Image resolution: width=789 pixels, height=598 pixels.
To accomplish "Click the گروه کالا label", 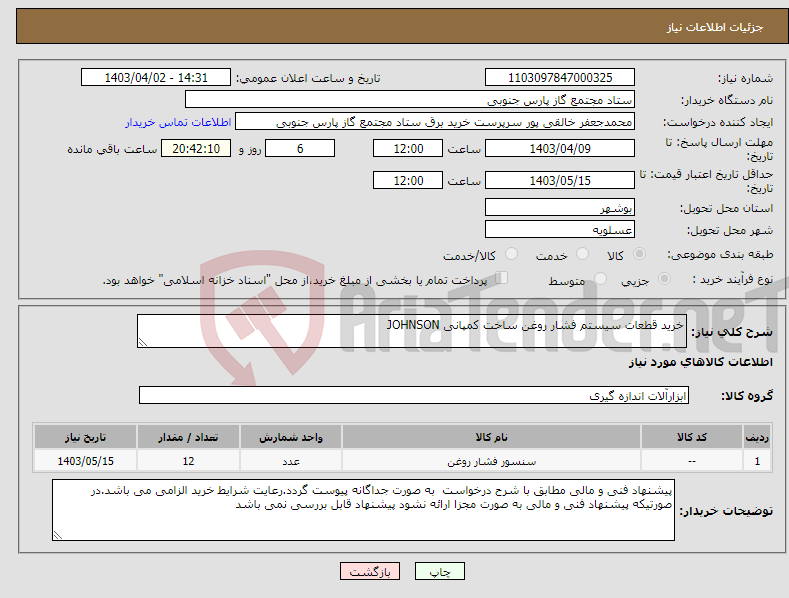I will click(x=747, y=396).
